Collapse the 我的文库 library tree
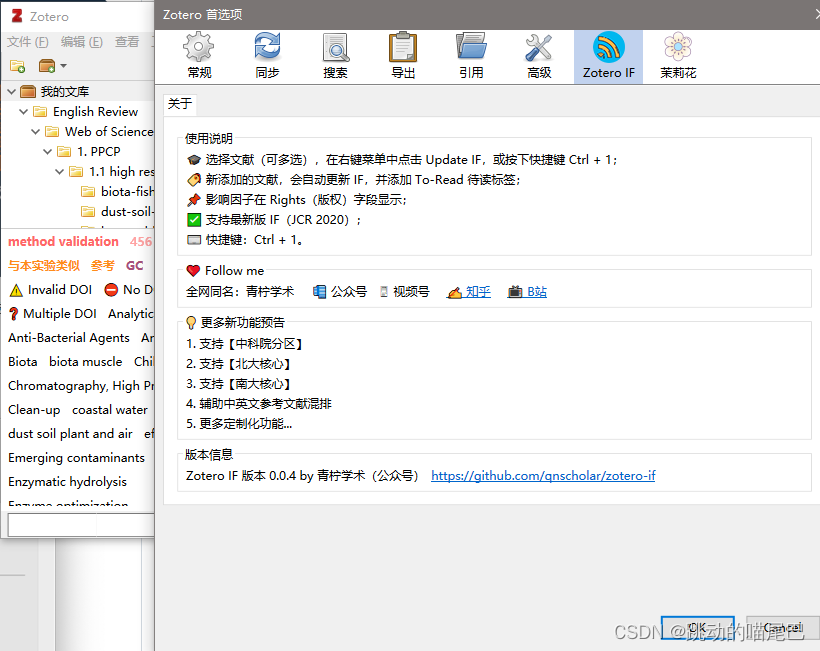Viewport: 820px width, 651px height. click(x=11, y=92)
